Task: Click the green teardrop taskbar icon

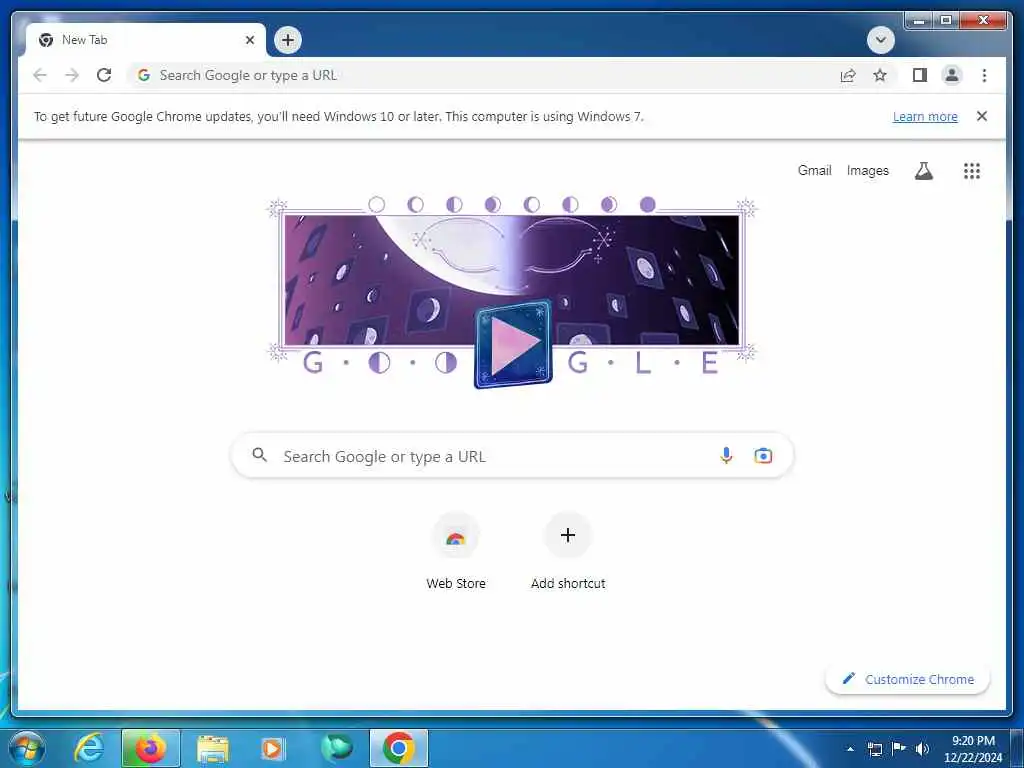Action: [x=337, y=748]
